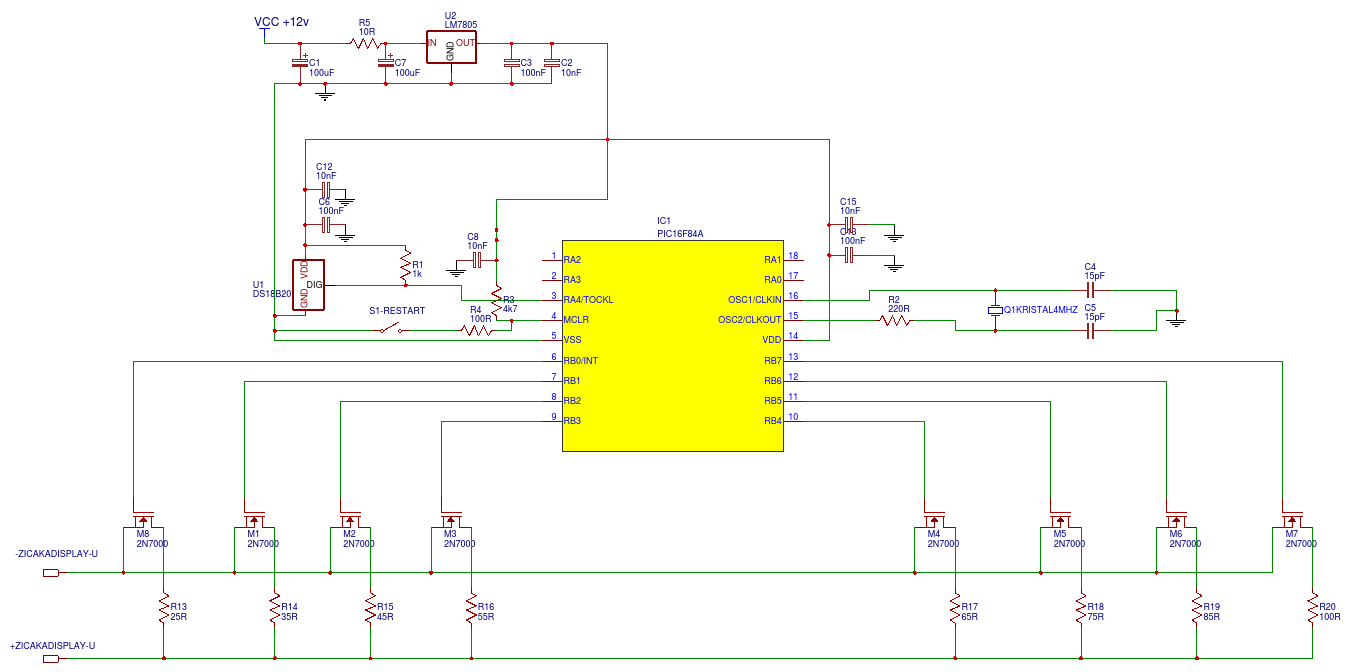Select the RB3 pin label
The width and height of the screenshot is (1356, 672).
[573, 420]
